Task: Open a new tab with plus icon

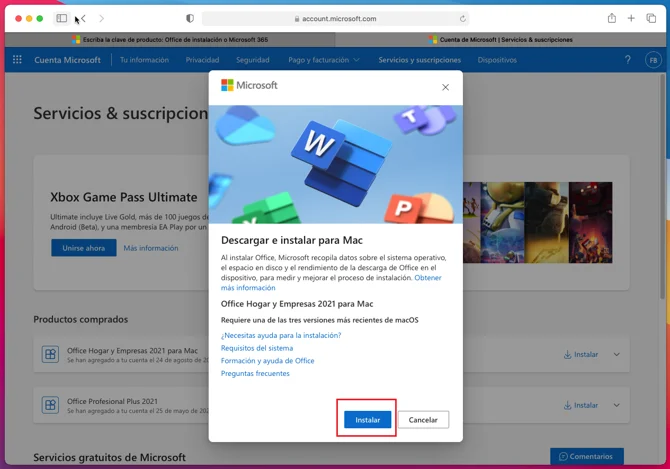Action: click(631, 18)
